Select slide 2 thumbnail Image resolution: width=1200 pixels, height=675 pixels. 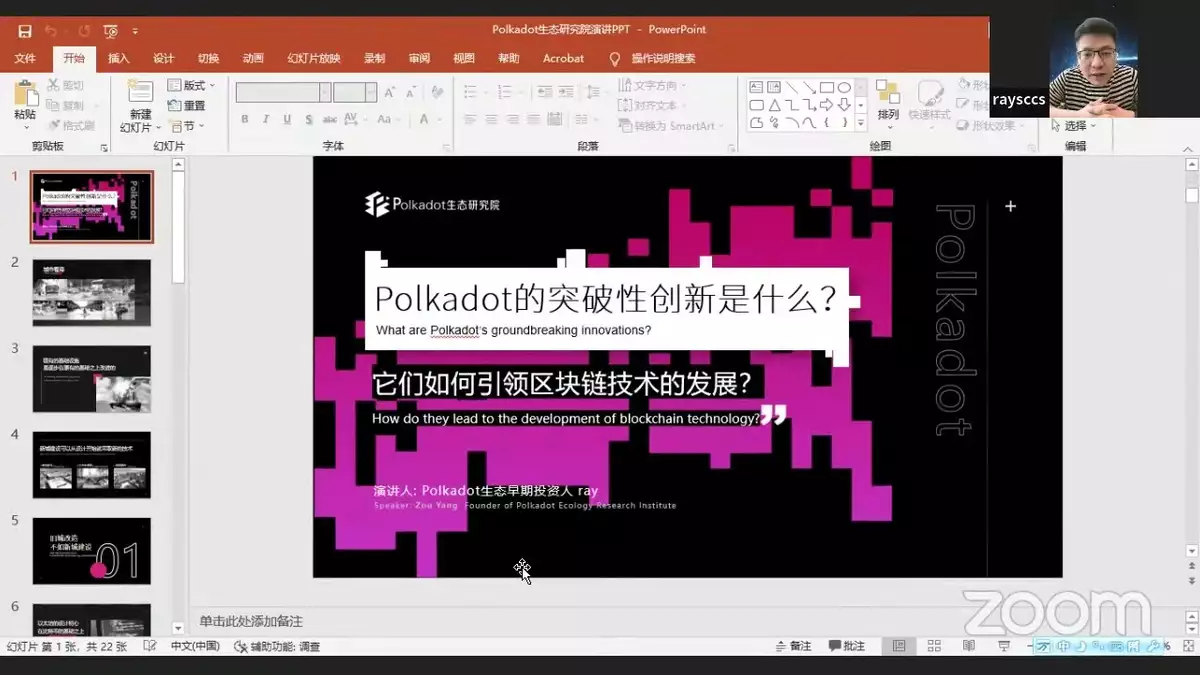click(91, 293)
